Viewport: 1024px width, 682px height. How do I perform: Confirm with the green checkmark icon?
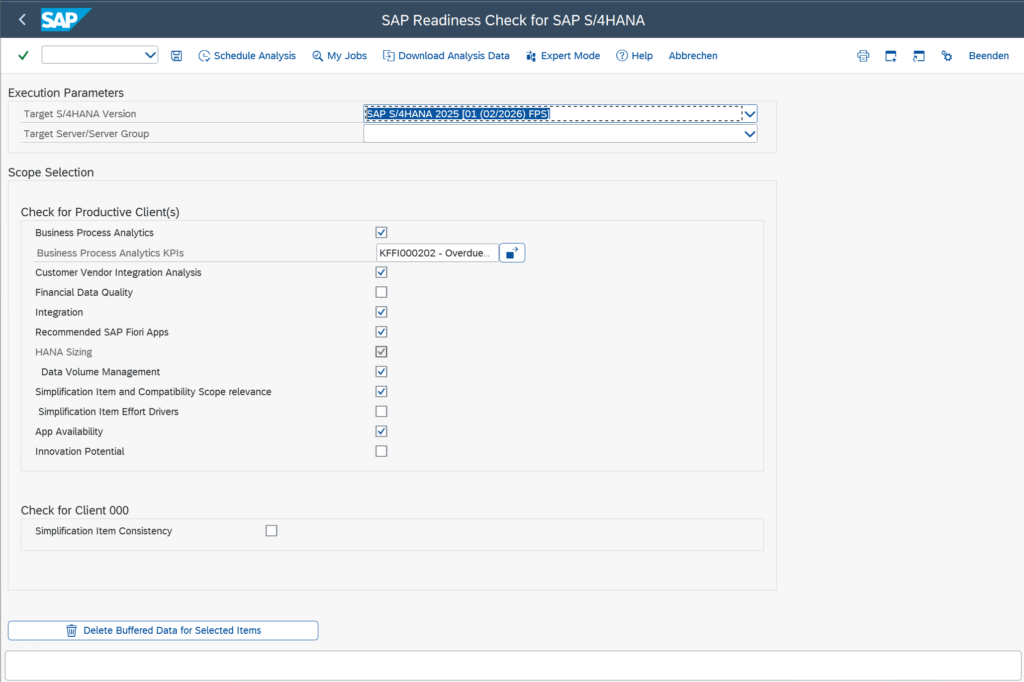[24, 56]
